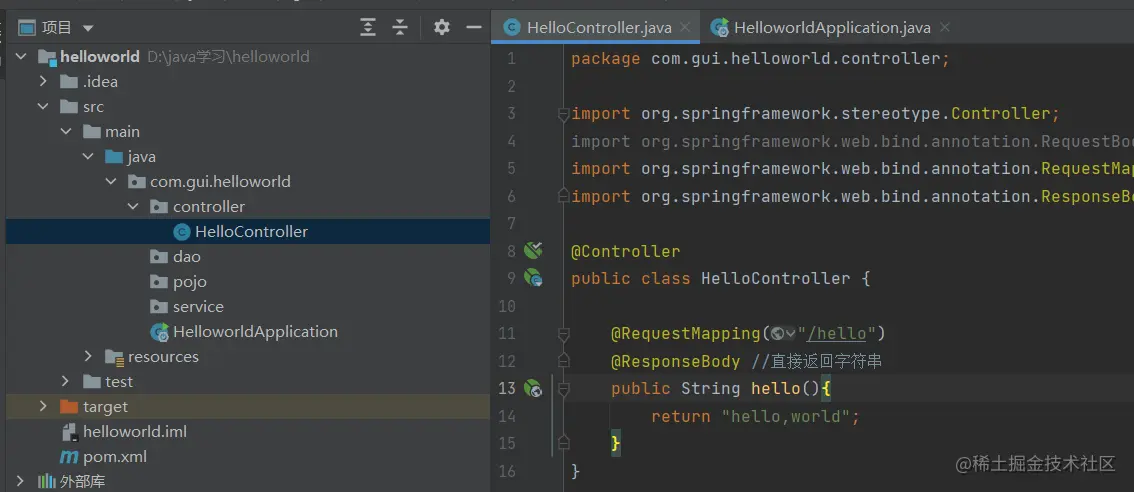Click the helloworld.iml file icon
The height and width of the screenshot is (492, 1134).
tap(69, 432)
